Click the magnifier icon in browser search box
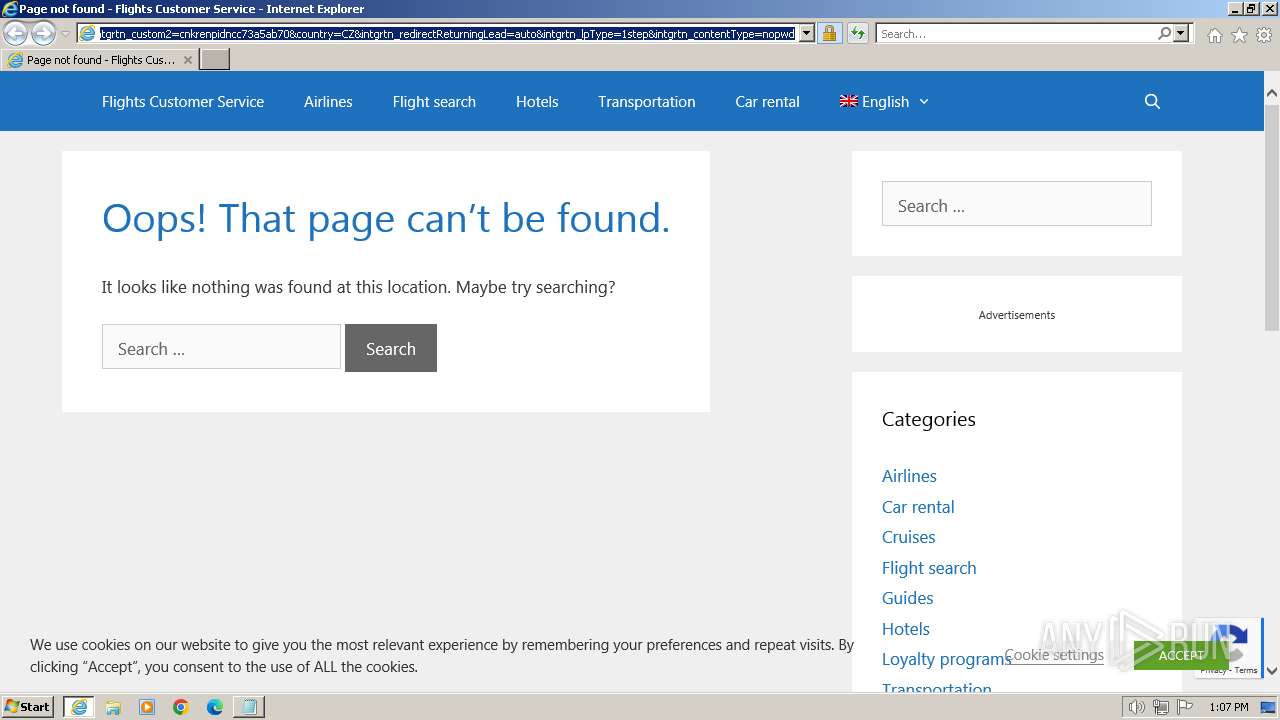This screenshot has width=1280, height=720. [x=1164, y=34]
